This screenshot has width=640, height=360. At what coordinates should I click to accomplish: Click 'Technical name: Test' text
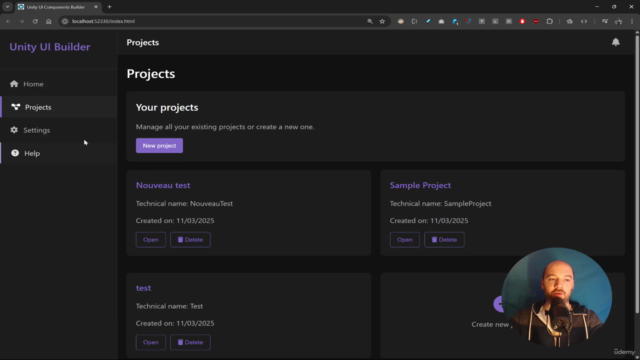[169, 306]
